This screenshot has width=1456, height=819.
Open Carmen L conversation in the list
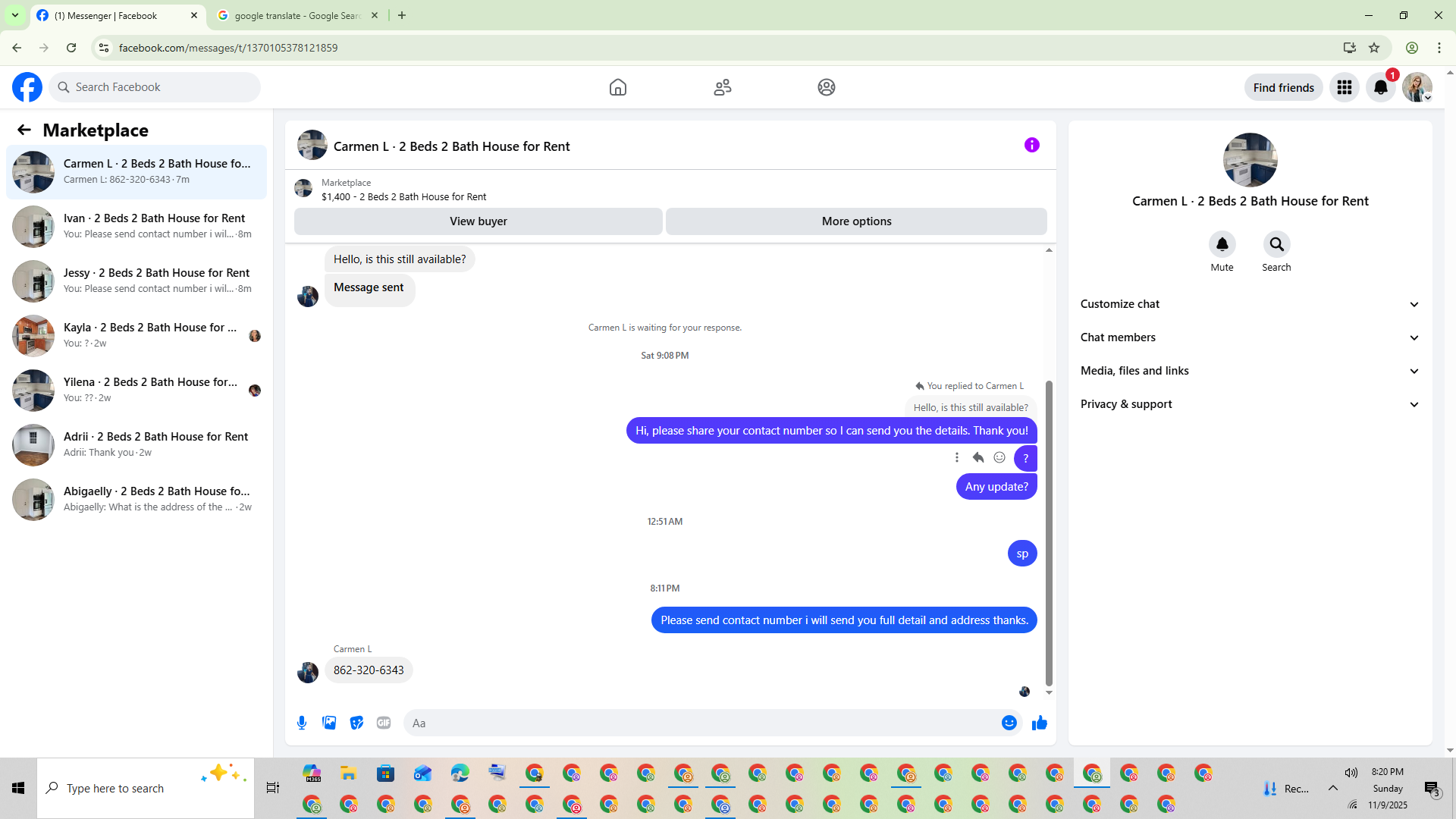[136, 172]
